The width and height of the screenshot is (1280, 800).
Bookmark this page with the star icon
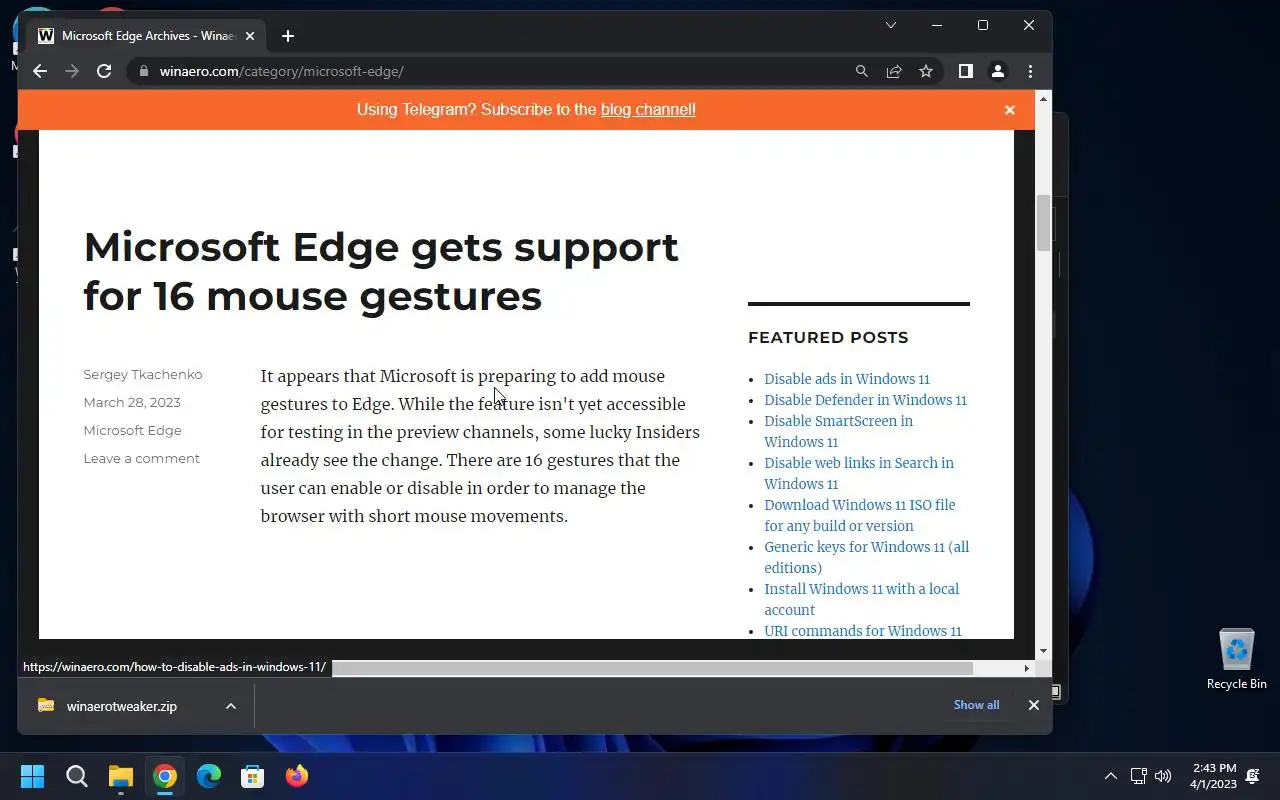[x=926, y=71]
